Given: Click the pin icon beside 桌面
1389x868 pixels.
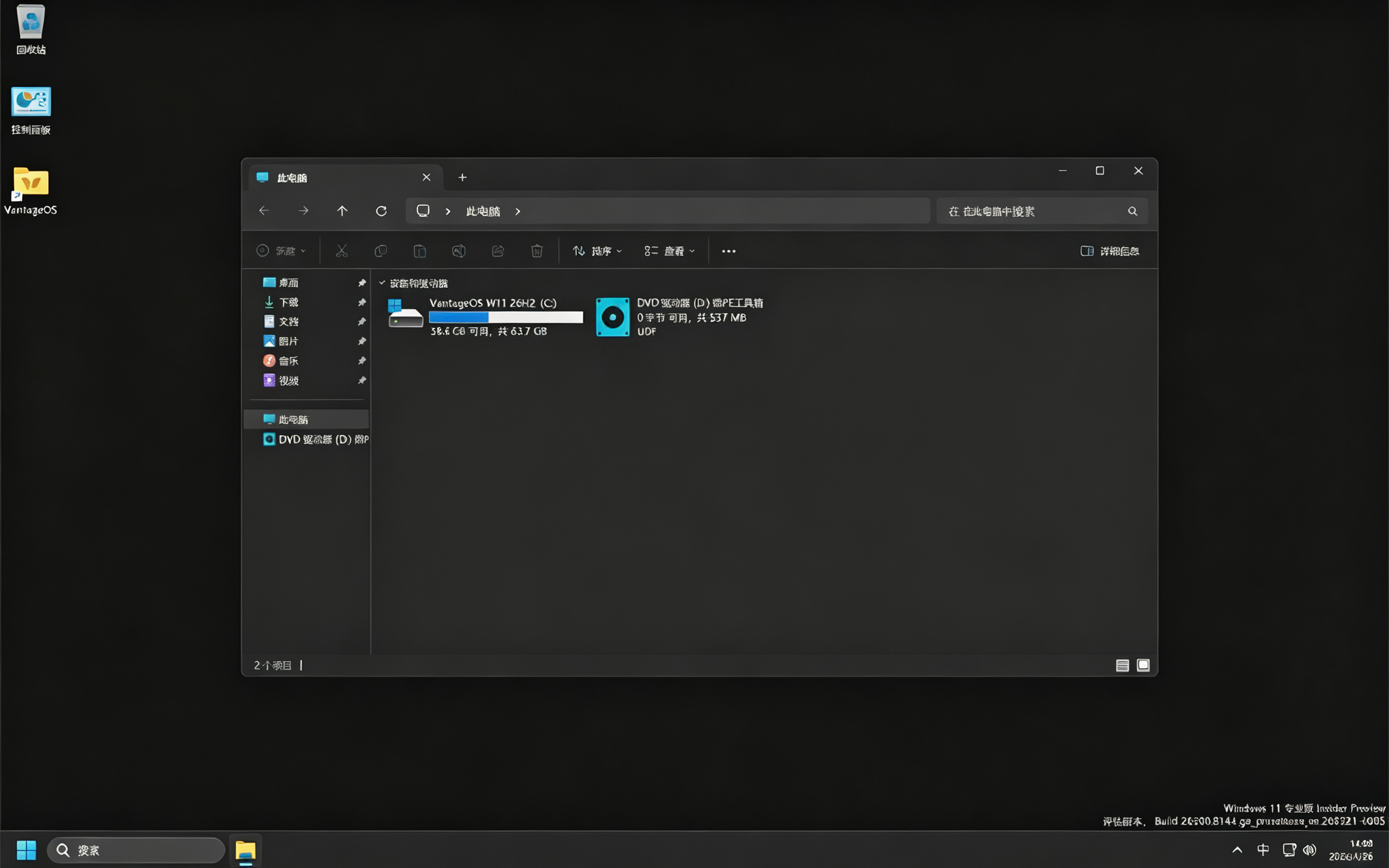Looking at the screenshot, I should coord(361,283).
